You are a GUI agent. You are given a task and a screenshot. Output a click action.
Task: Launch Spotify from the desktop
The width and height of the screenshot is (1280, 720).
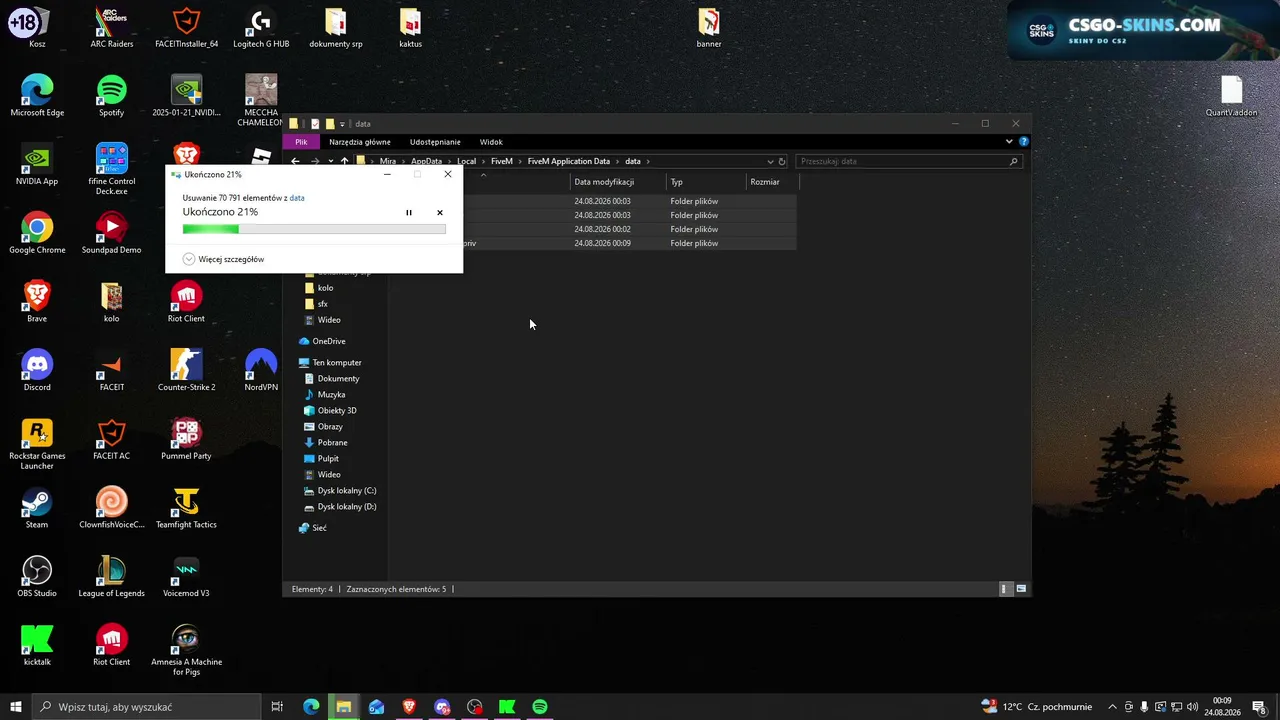pyautogui.click(x=112, y=96)
